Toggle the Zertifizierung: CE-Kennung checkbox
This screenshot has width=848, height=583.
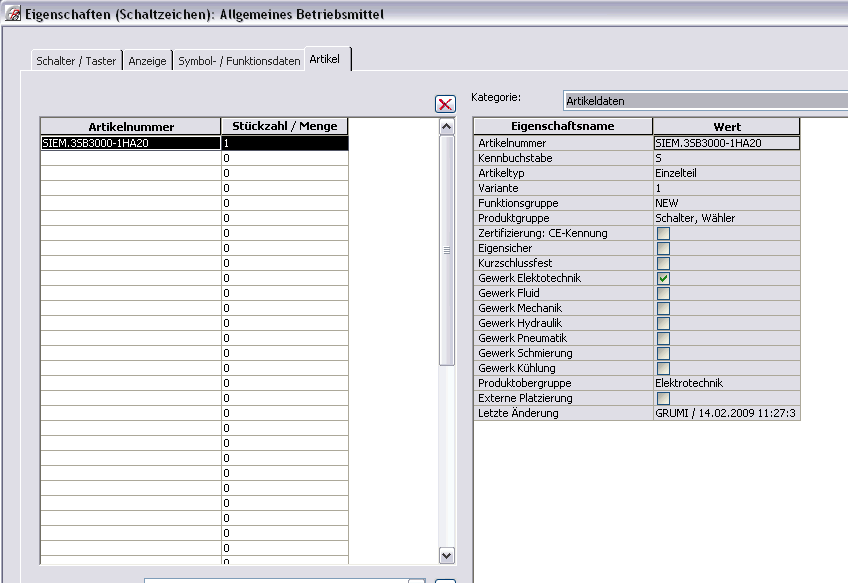coord(663,233)
